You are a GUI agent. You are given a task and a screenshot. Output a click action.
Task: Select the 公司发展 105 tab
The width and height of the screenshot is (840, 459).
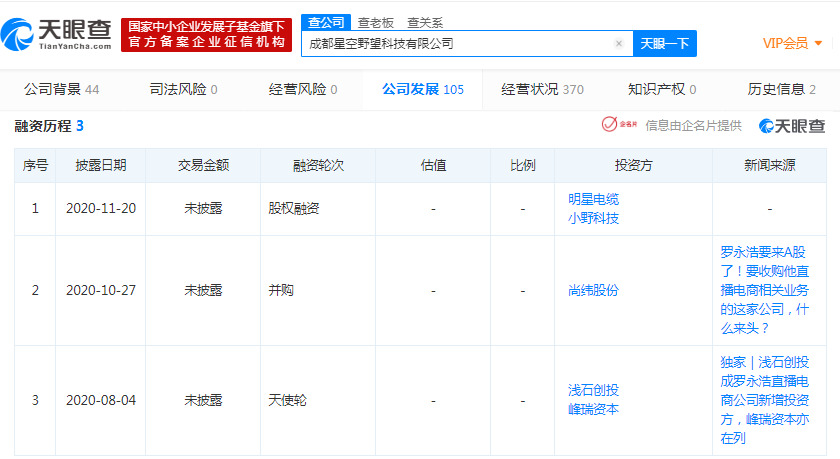coord(423,89)
